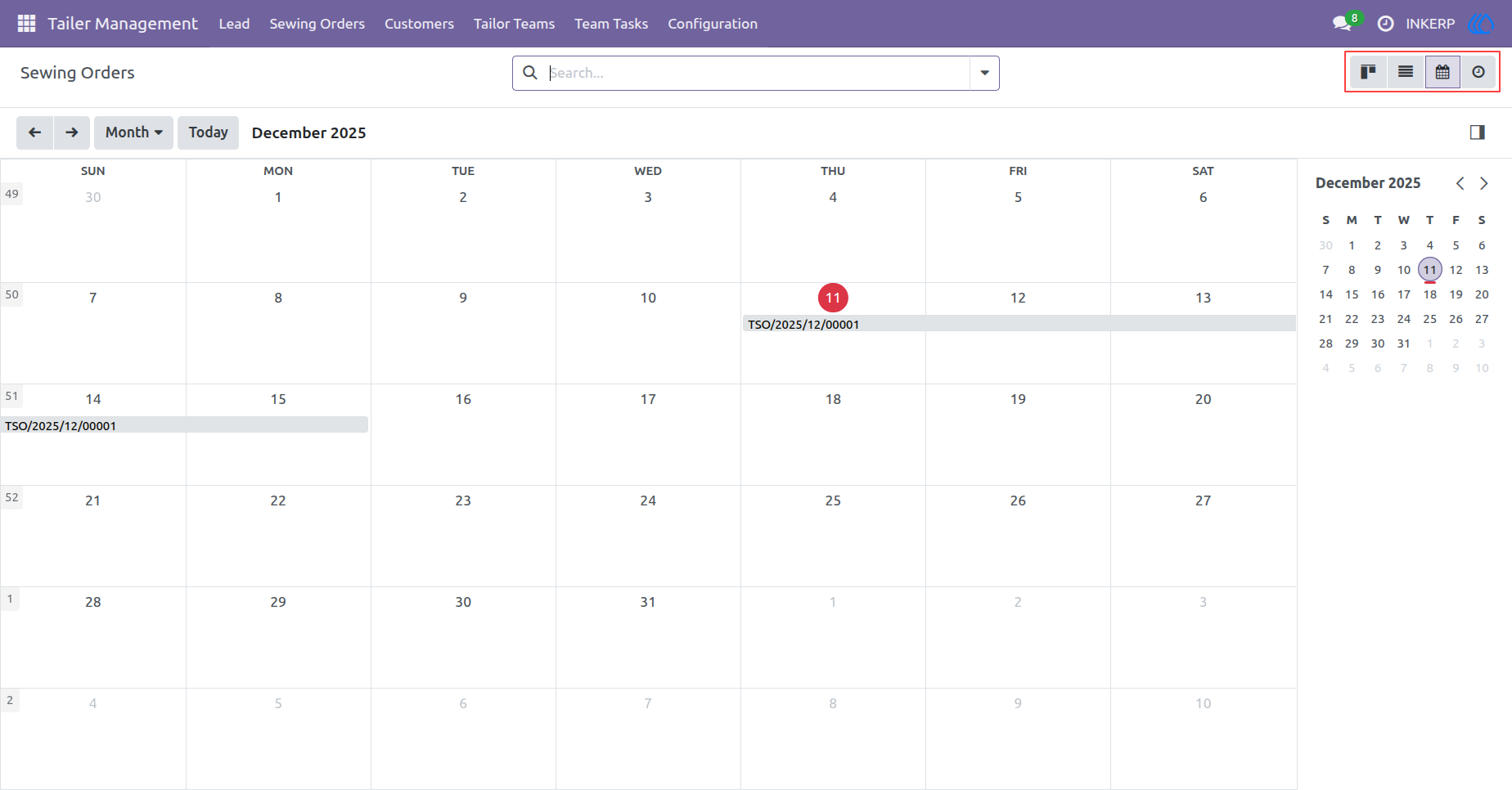The width and height of the screenshot is (1512, 790).
Task: Open the Sewing Orders menu
Action: 317,24
